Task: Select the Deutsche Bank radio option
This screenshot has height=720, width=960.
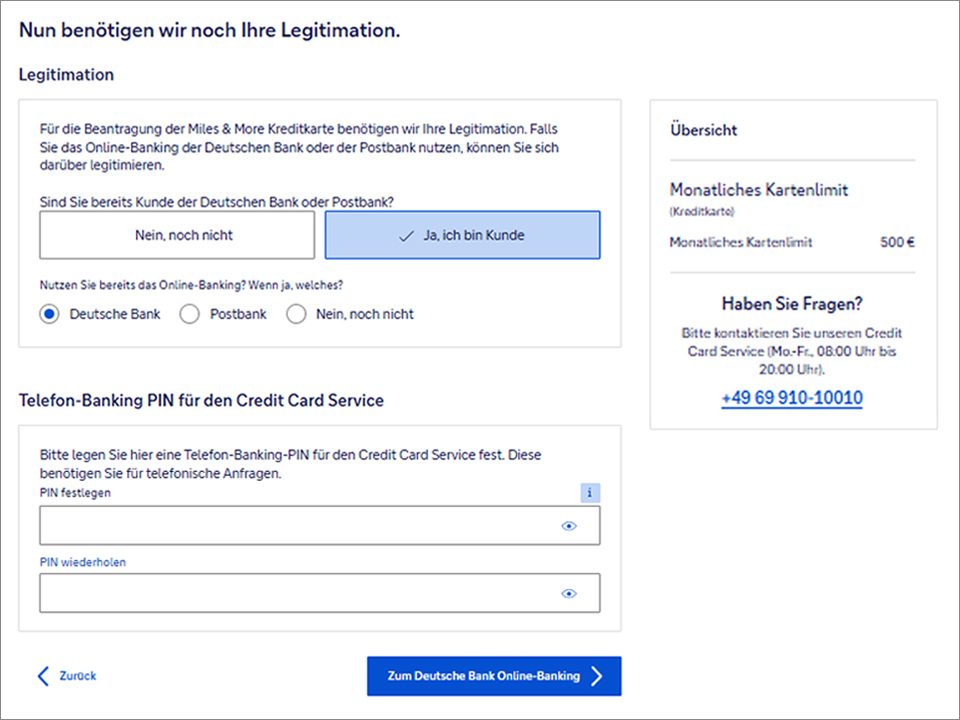Action: [49, 314]
